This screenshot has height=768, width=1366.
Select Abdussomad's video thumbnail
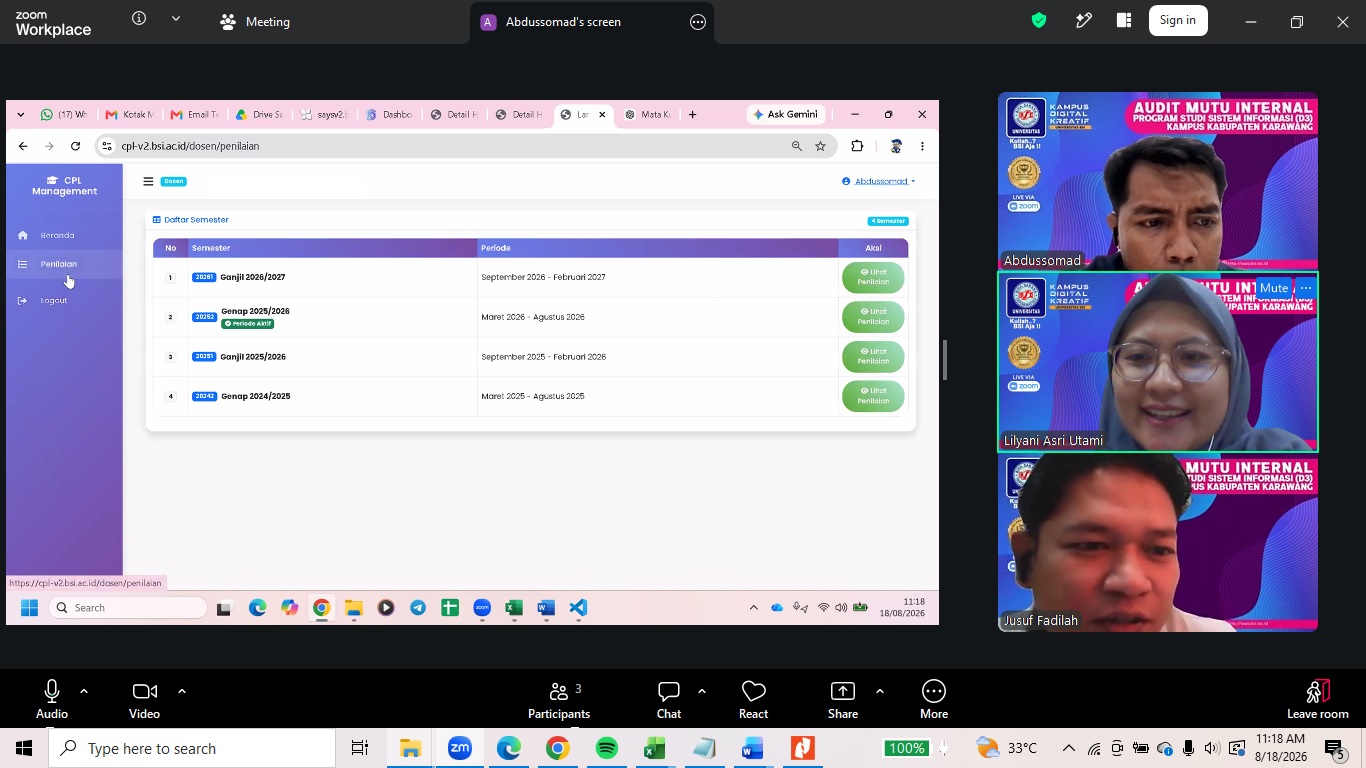pyautogui.click(x=1158, y=181)
